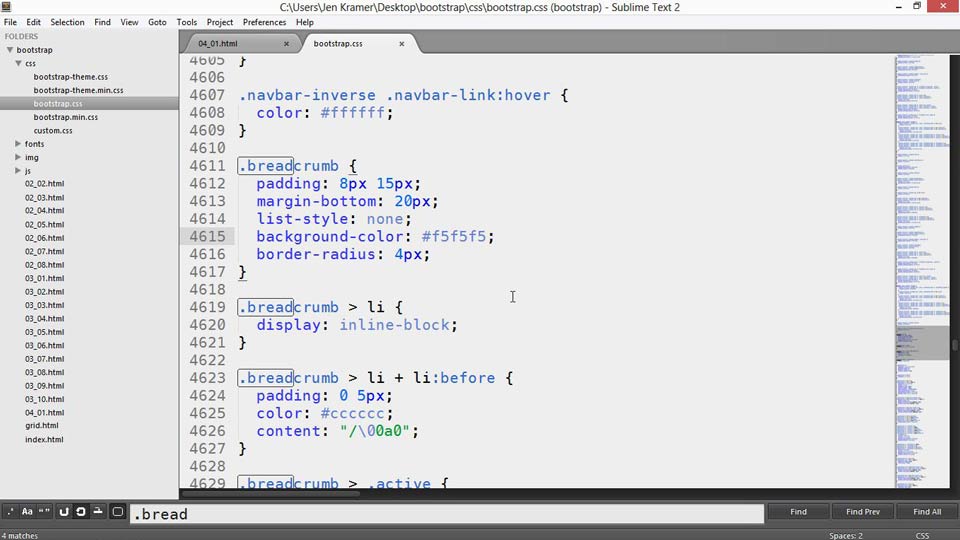Open 03_04.html in sidebar
This screenshot has height=540, width=960.
coord(44,319)
